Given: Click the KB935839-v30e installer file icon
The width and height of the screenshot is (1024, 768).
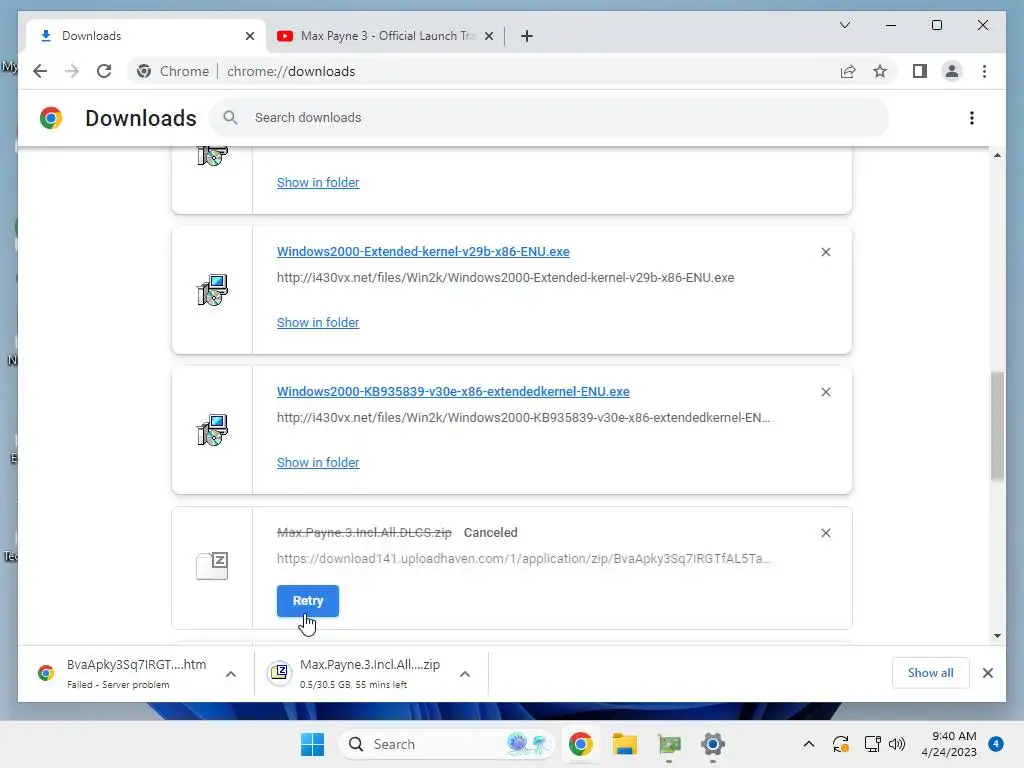Looking at the screenshot, I should coord(212,430).
